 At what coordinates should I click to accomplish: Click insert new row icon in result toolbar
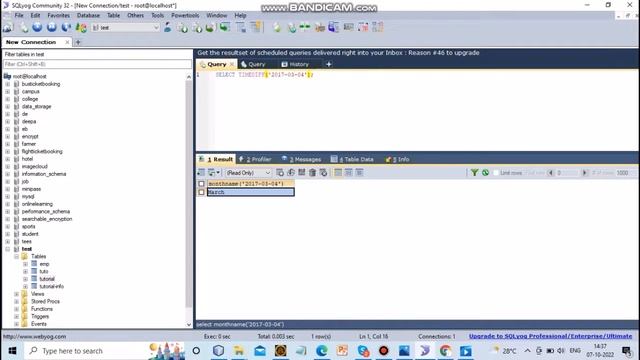[280, 173]
